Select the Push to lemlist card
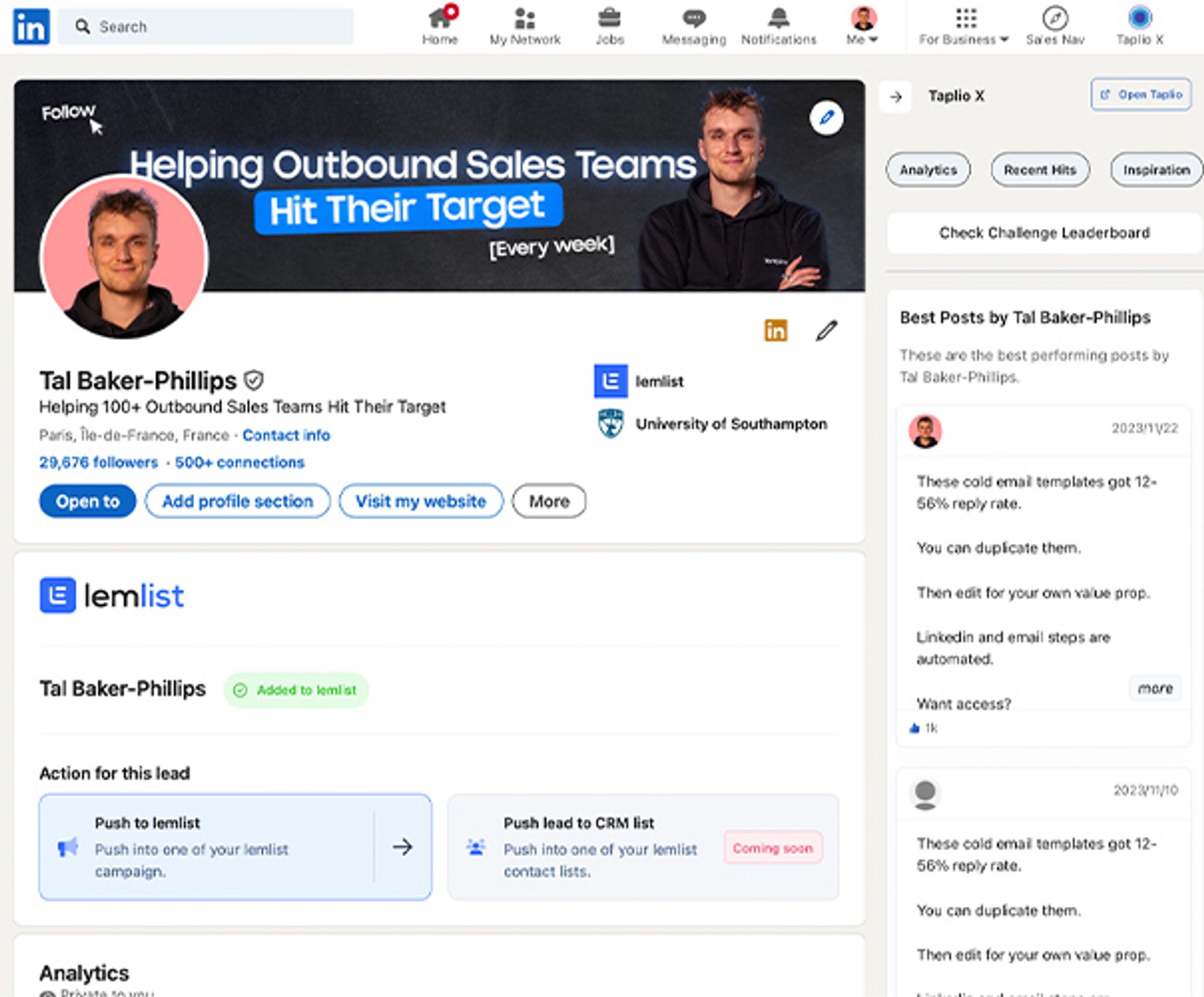1204x997 pixels. pos(235,847)
